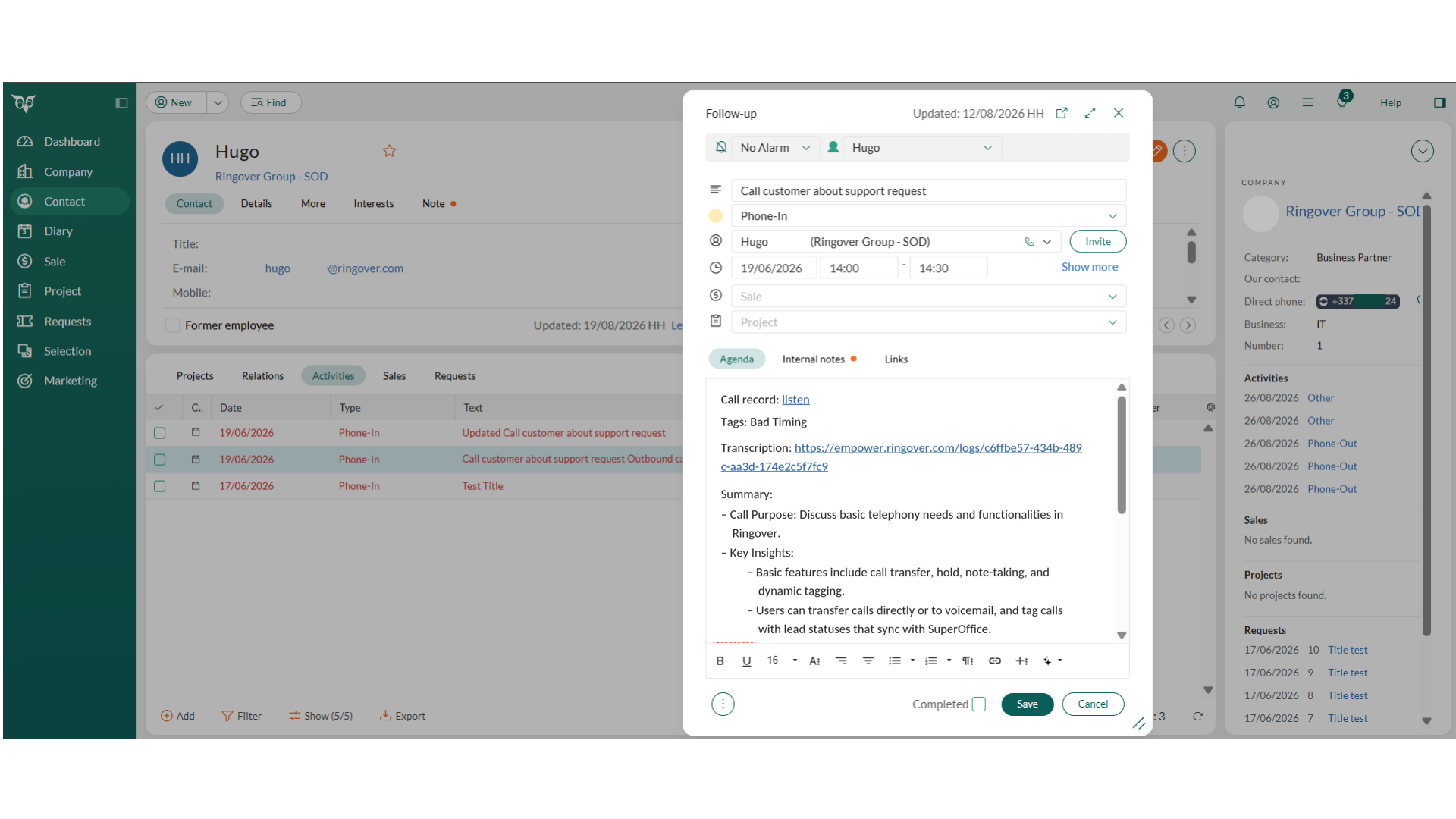
Task: Click the Invite button
Action: pyautogui.click(x=1098, y=242)
